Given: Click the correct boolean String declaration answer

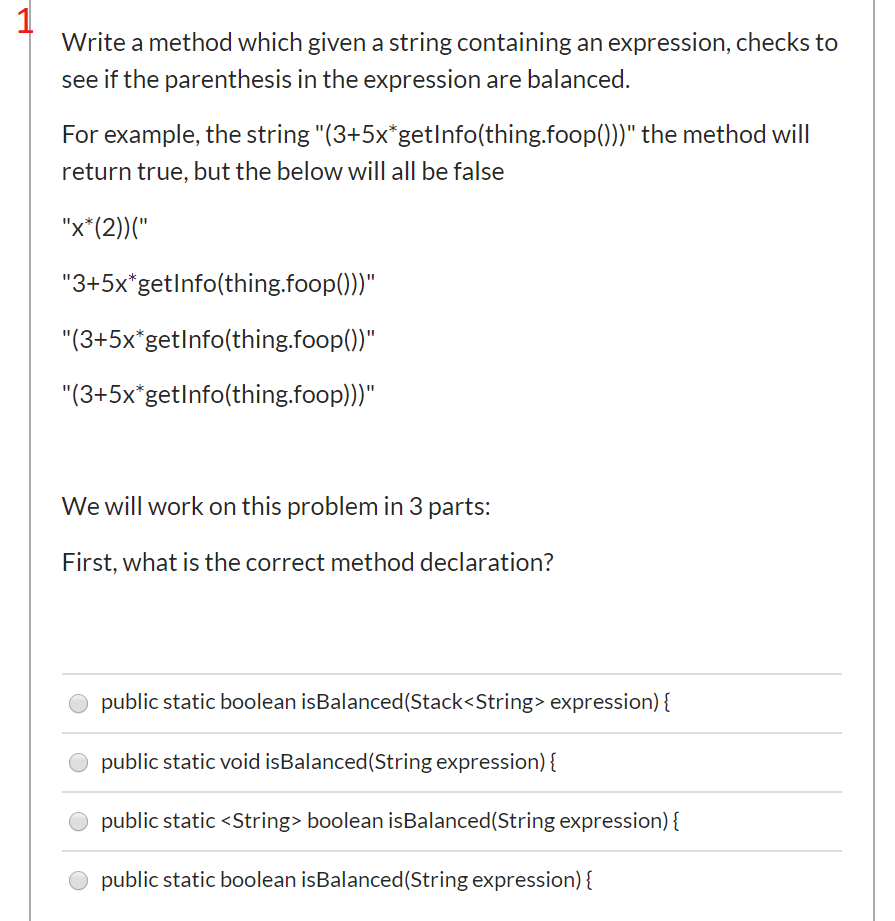Looking at the screenshot, I should tap(345, 880).
